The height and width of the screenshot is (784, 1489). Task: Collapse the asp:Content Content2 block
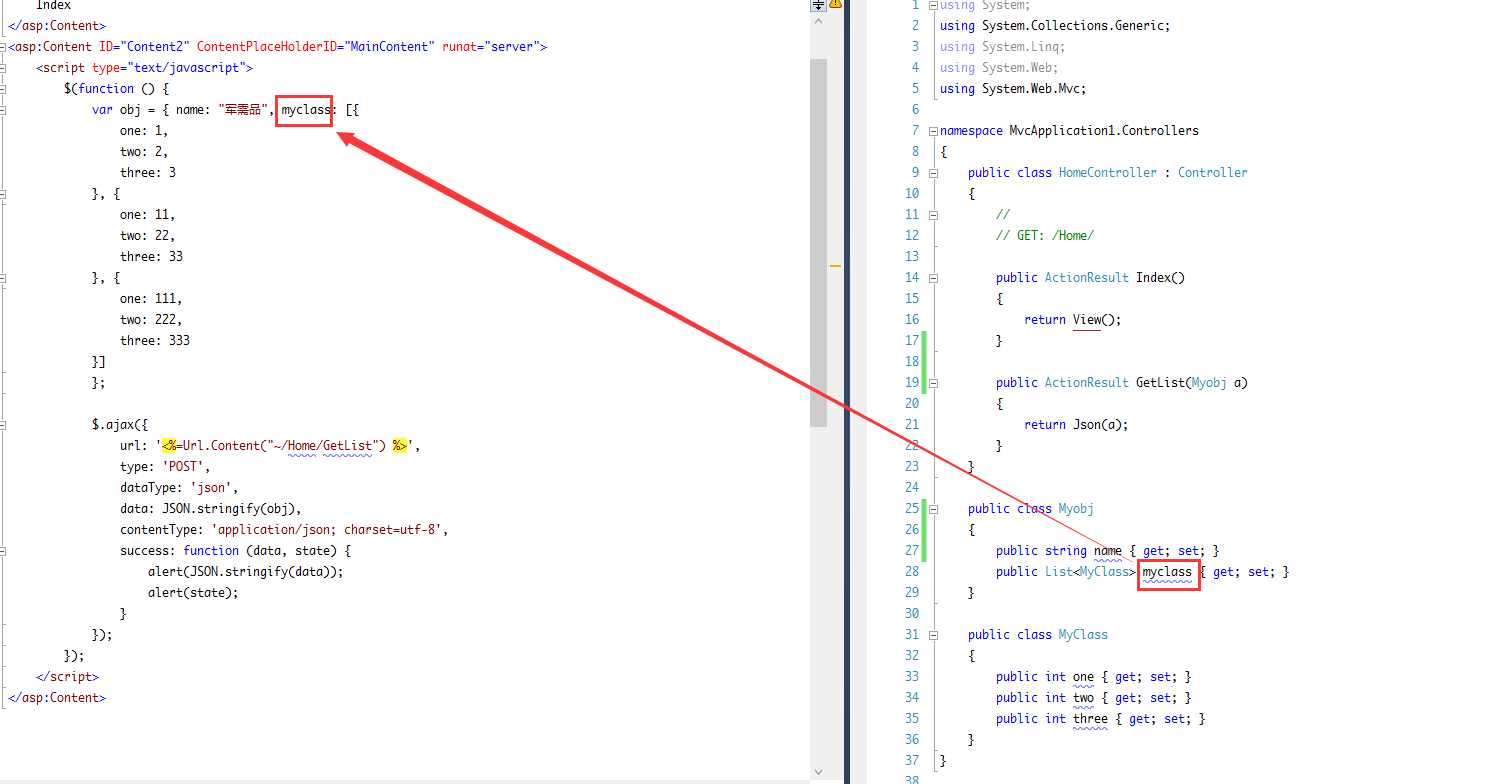(x=4, y=47)
